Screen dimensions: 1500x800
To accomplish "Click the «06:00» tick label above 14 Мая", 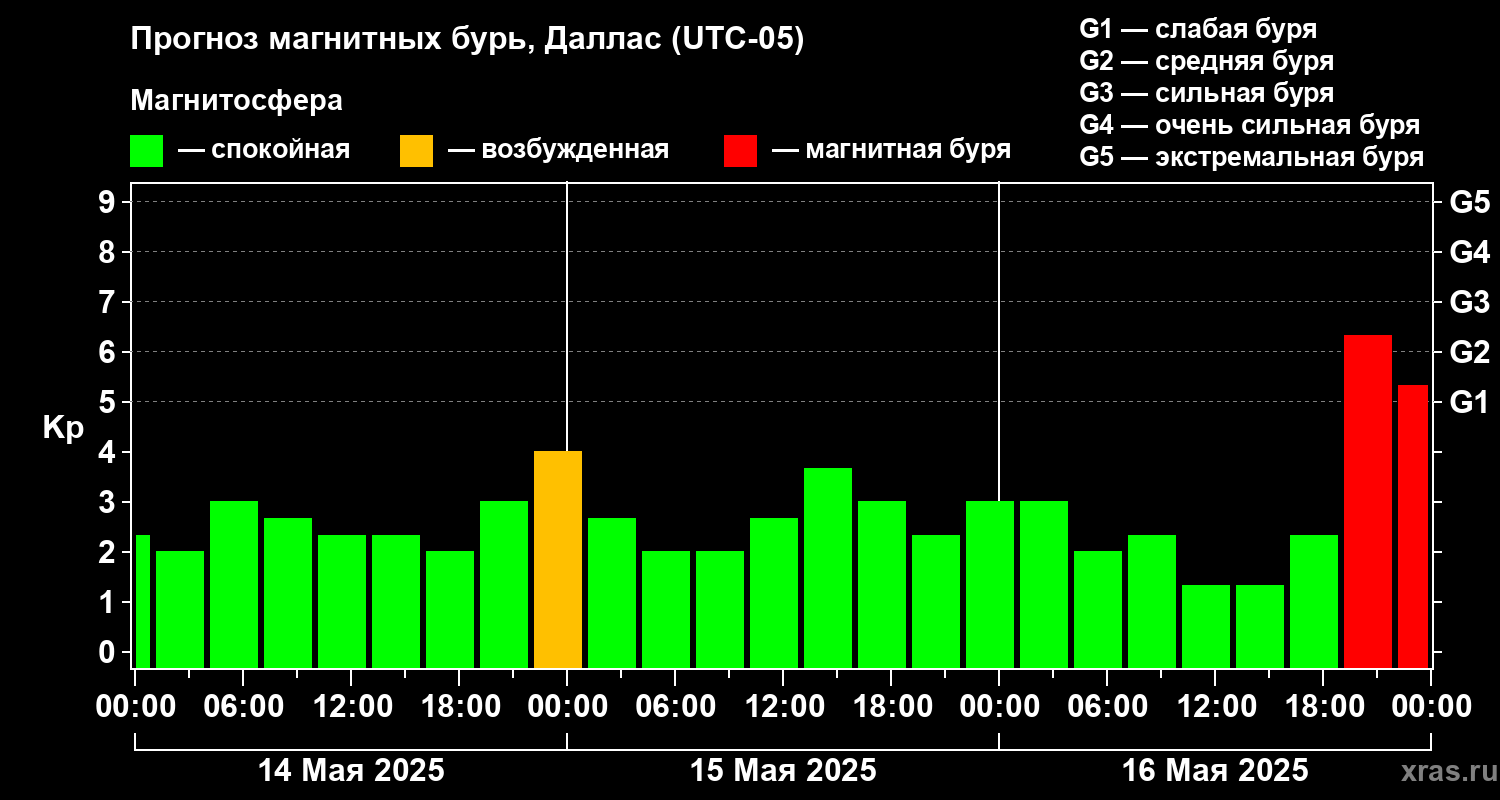I will (243, 706).
